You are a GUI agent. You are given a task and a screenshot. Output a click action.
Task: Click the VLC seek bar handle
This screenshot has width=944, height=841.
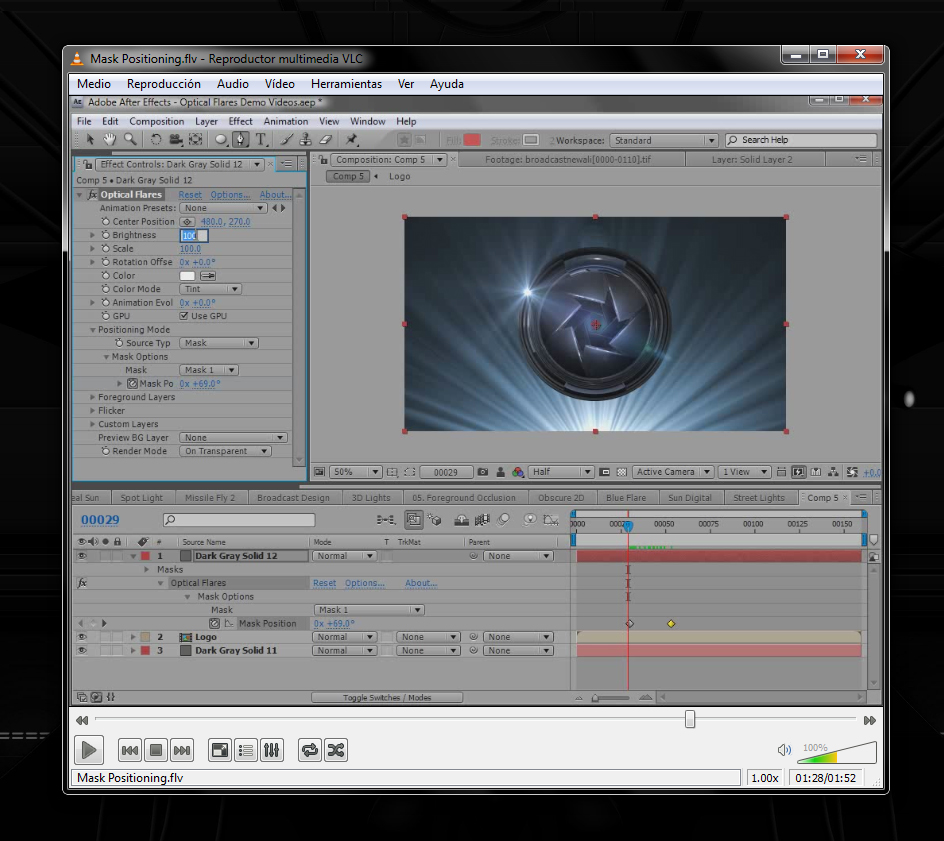click(690, 719)
